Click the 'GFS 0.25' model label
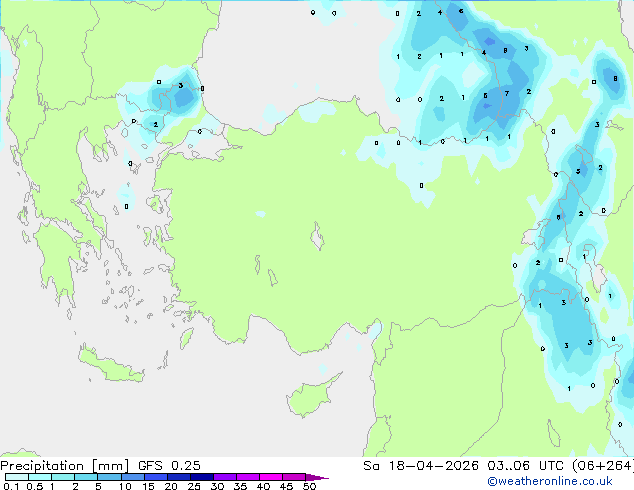The image size is (634, 490). [169, 466]
